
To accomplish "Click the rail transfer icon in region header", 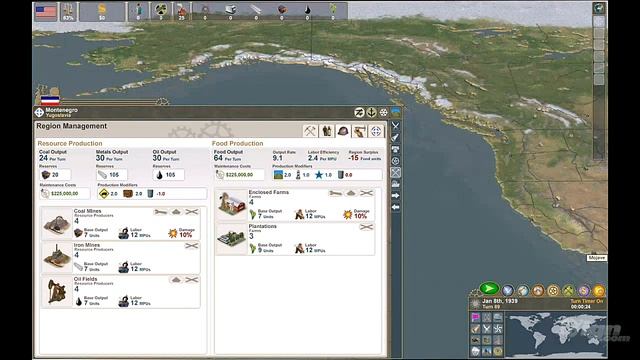I will [359, 112].
